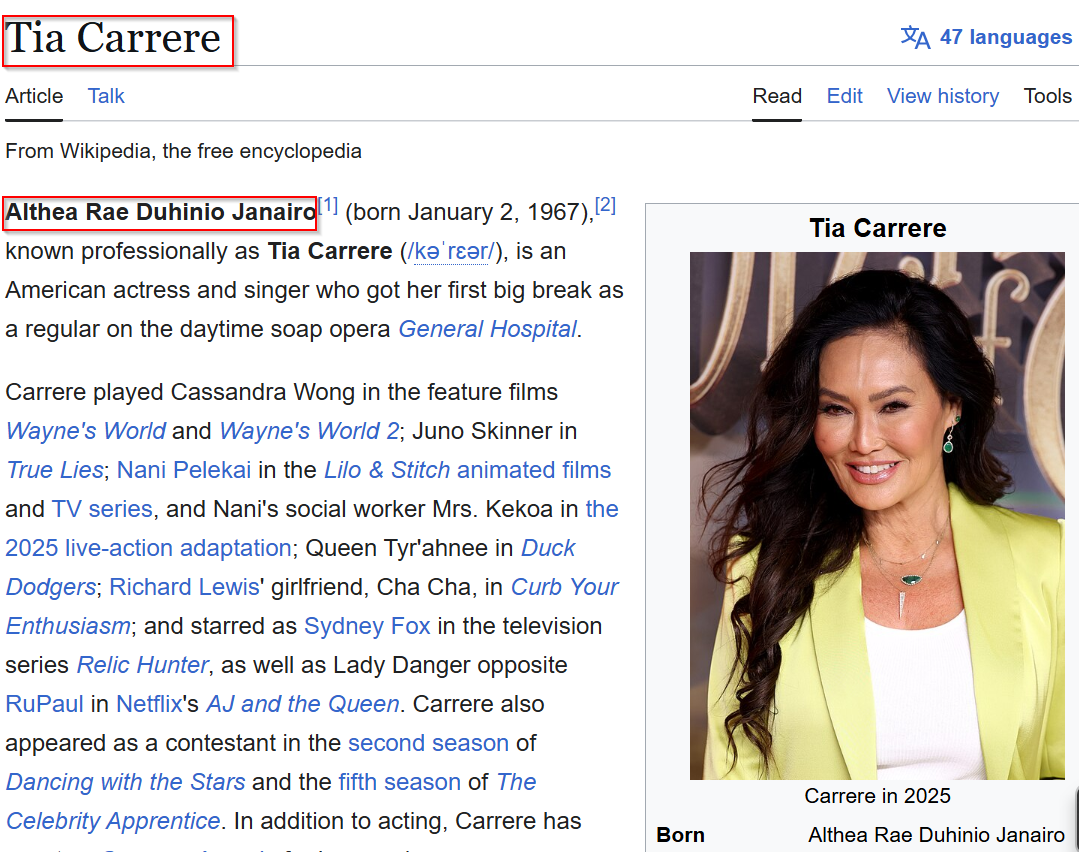The image size is (1079, 852).
Task: Click the language translation icon
Action: click(915, 37)
